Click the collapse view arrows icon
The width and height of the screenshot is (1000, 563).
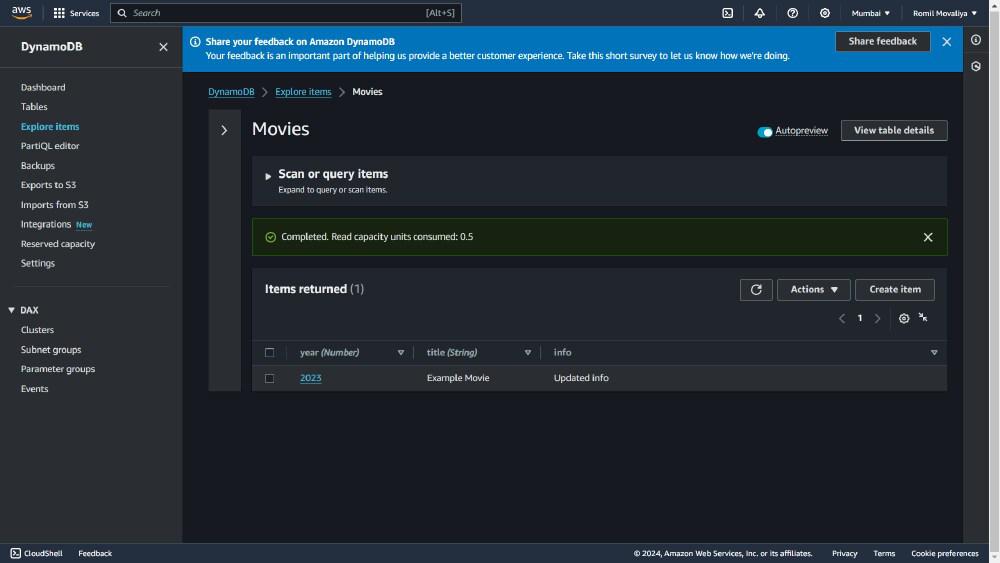pyautogui.click(x=923, y=317)
